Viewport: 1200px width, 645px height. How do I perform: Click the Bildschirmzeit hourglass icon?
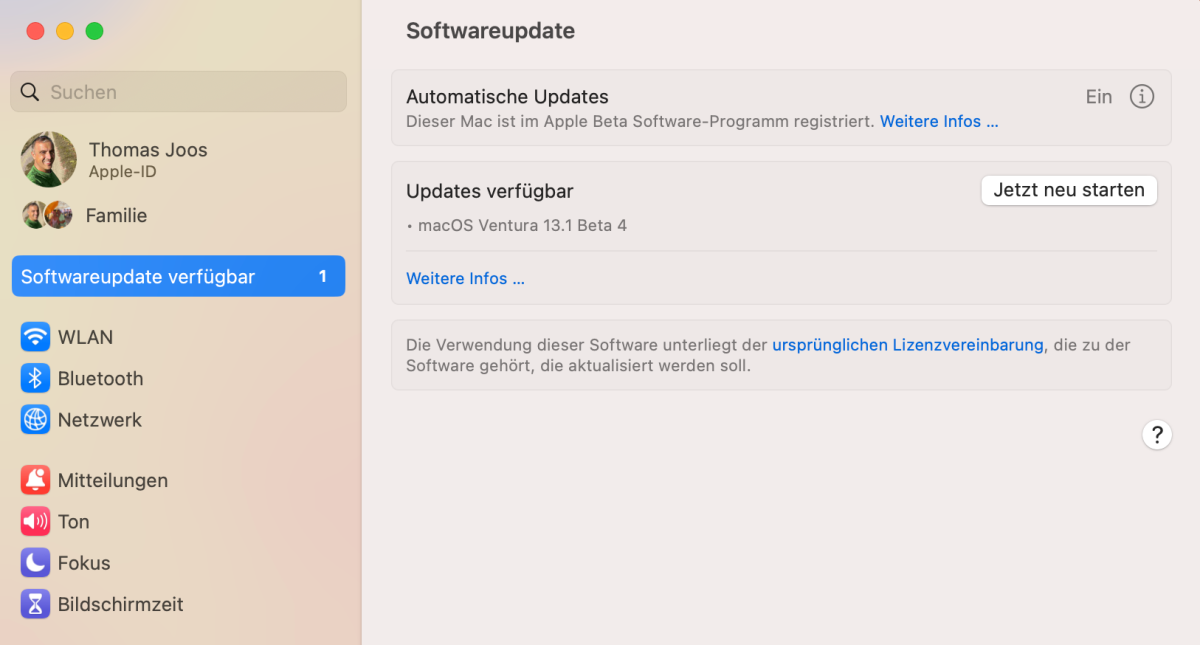pos(35,604)
